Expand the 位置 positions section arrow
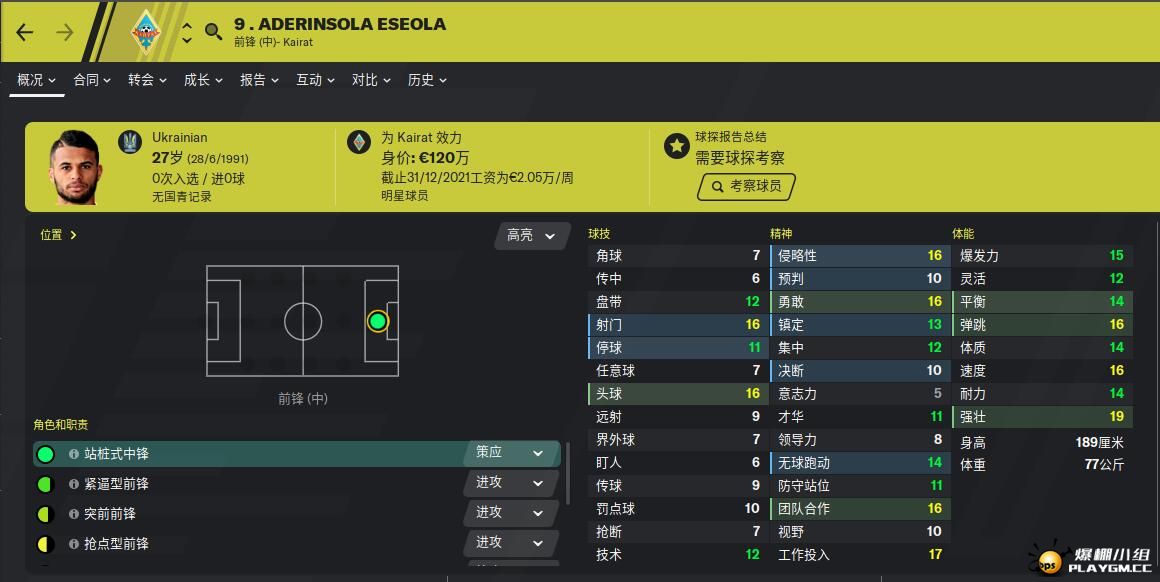 73,235
